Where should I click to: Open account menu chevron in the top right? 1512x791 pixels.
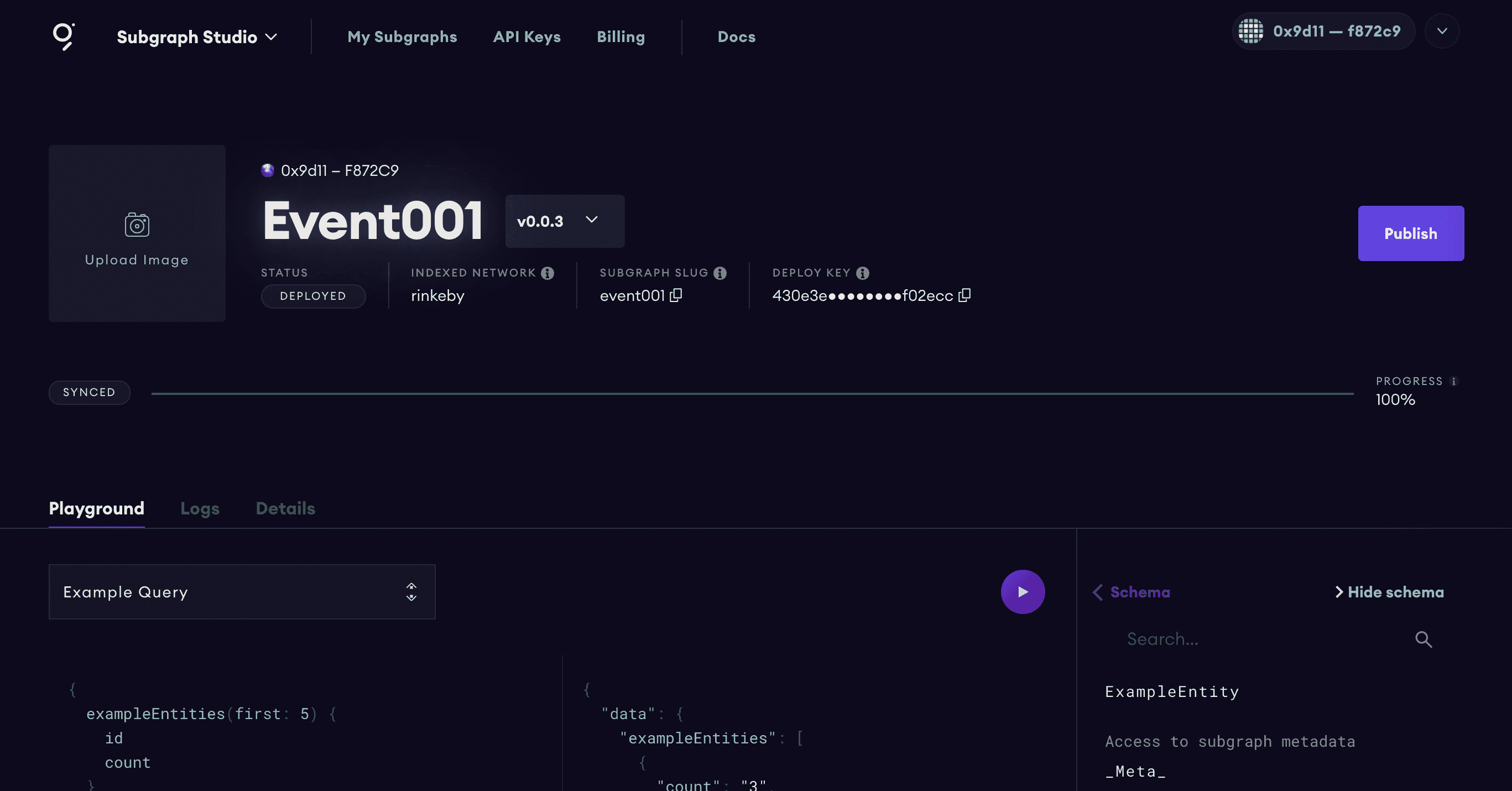tap(1442, 31)
